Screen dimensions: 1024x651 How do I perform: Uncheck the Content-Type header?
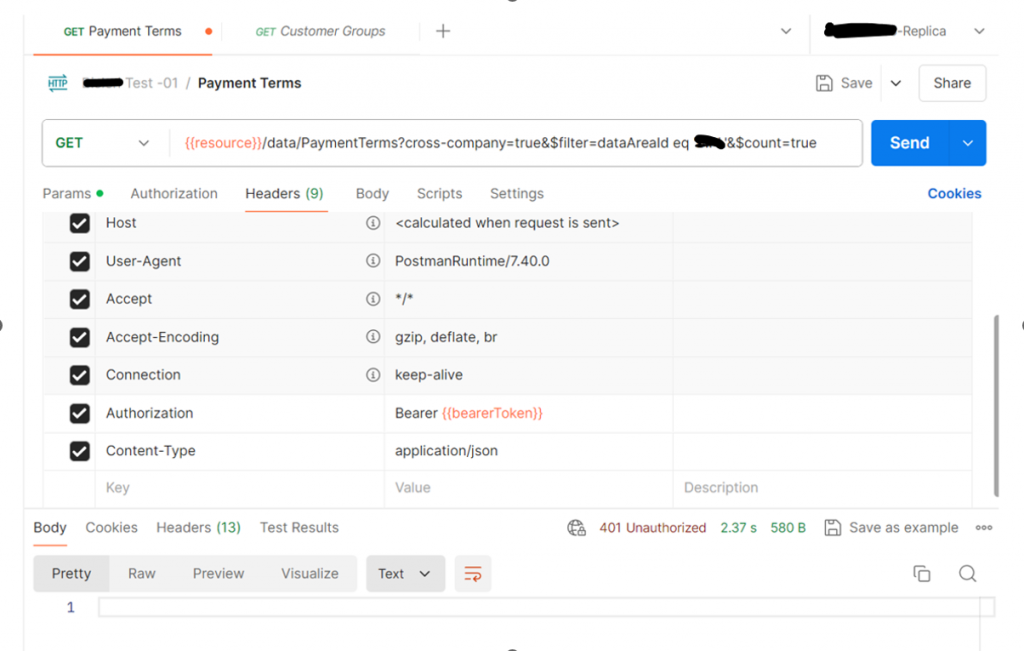coord(79,451)
